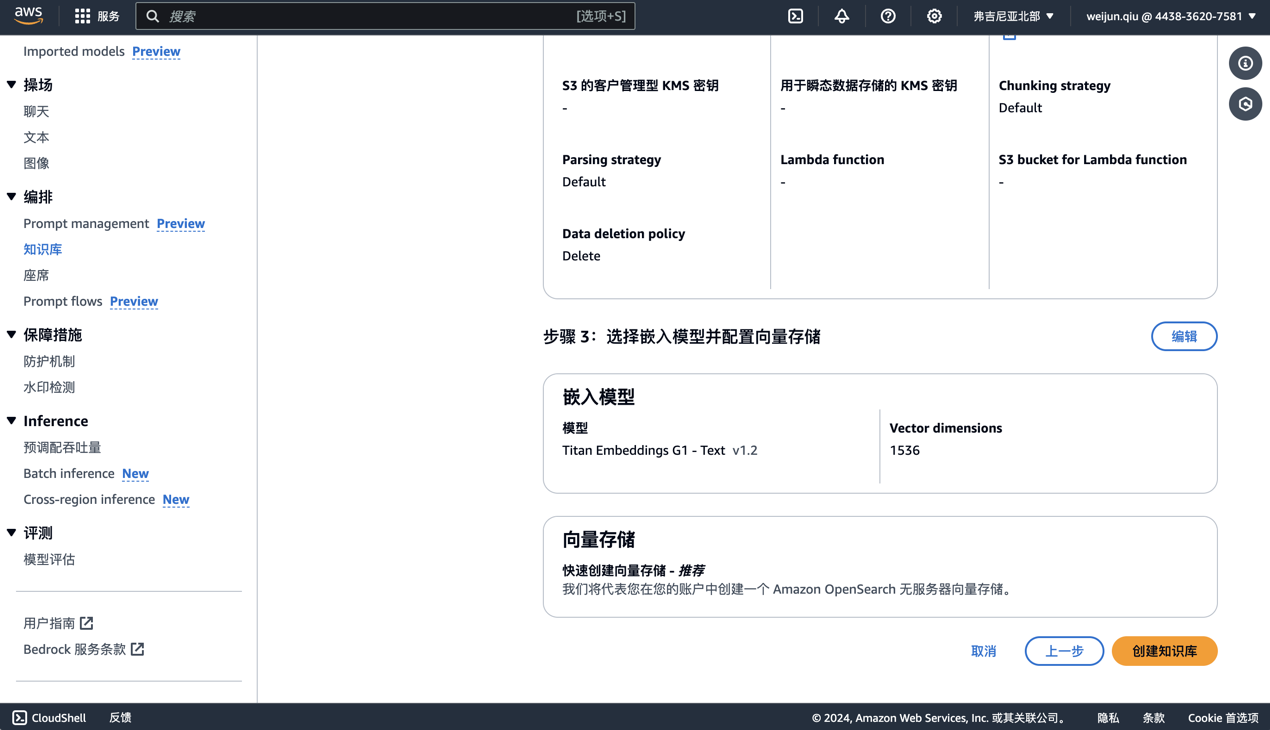
Task: Go to Prompt flows
Action: tap(63, 301)
